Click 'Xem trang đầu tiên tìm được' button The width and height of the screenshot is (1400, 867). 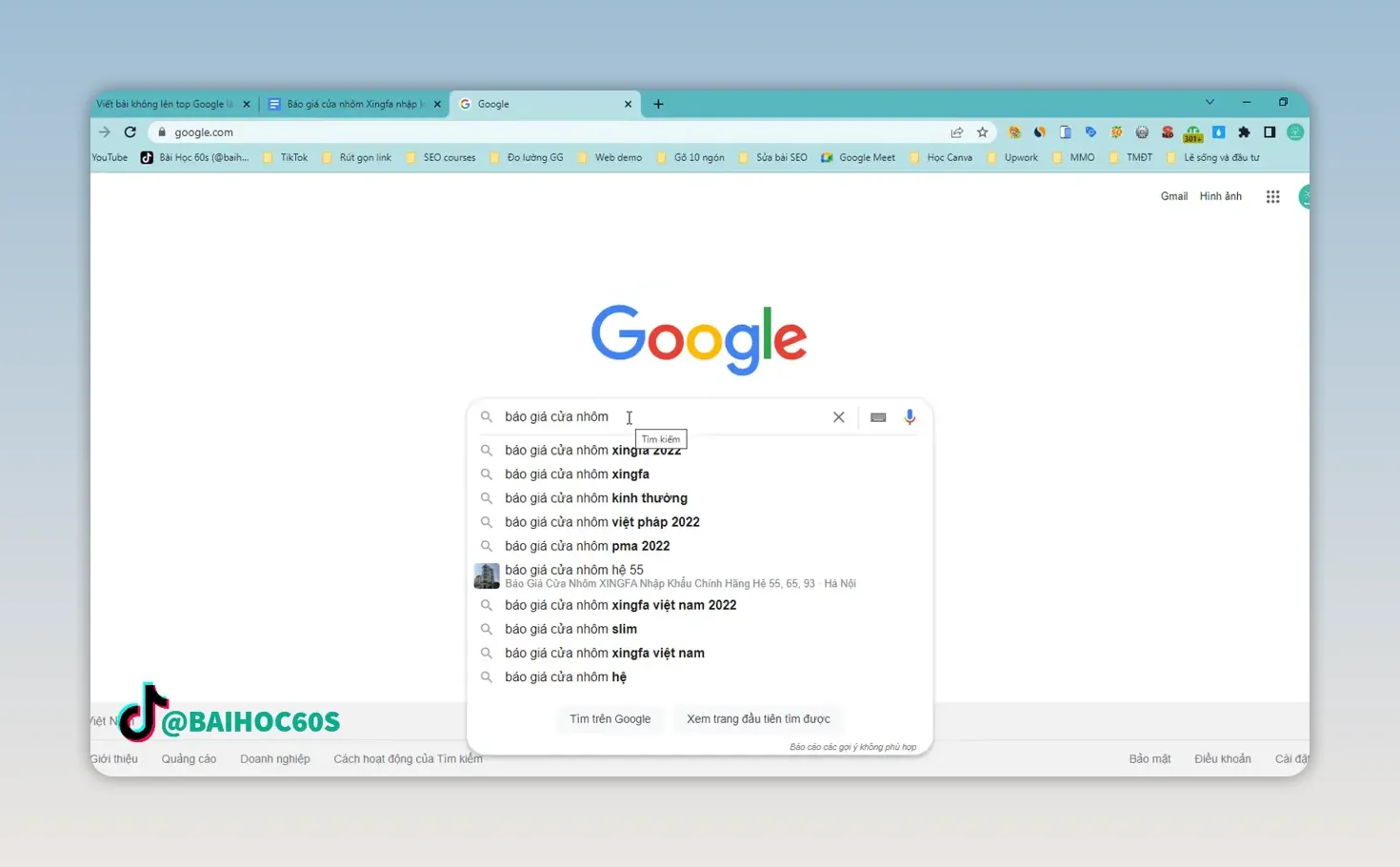[758, 718]
